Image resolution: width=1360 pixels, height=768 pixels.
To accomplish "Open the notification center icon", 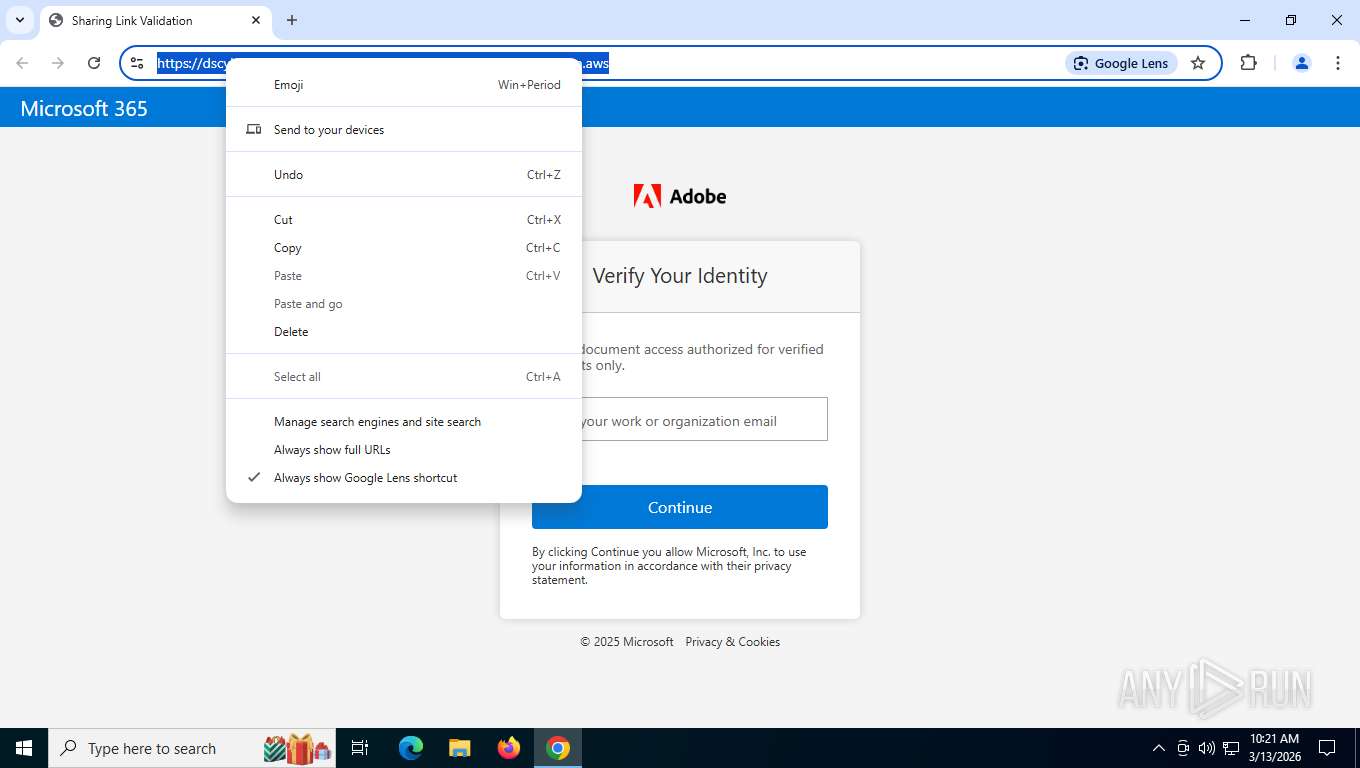I will 1327,748.
